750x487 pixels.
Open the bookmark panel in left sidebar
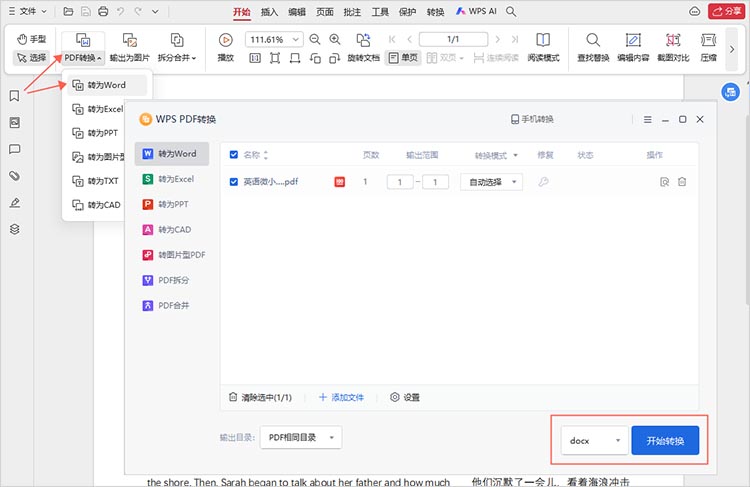click(15, 97)
